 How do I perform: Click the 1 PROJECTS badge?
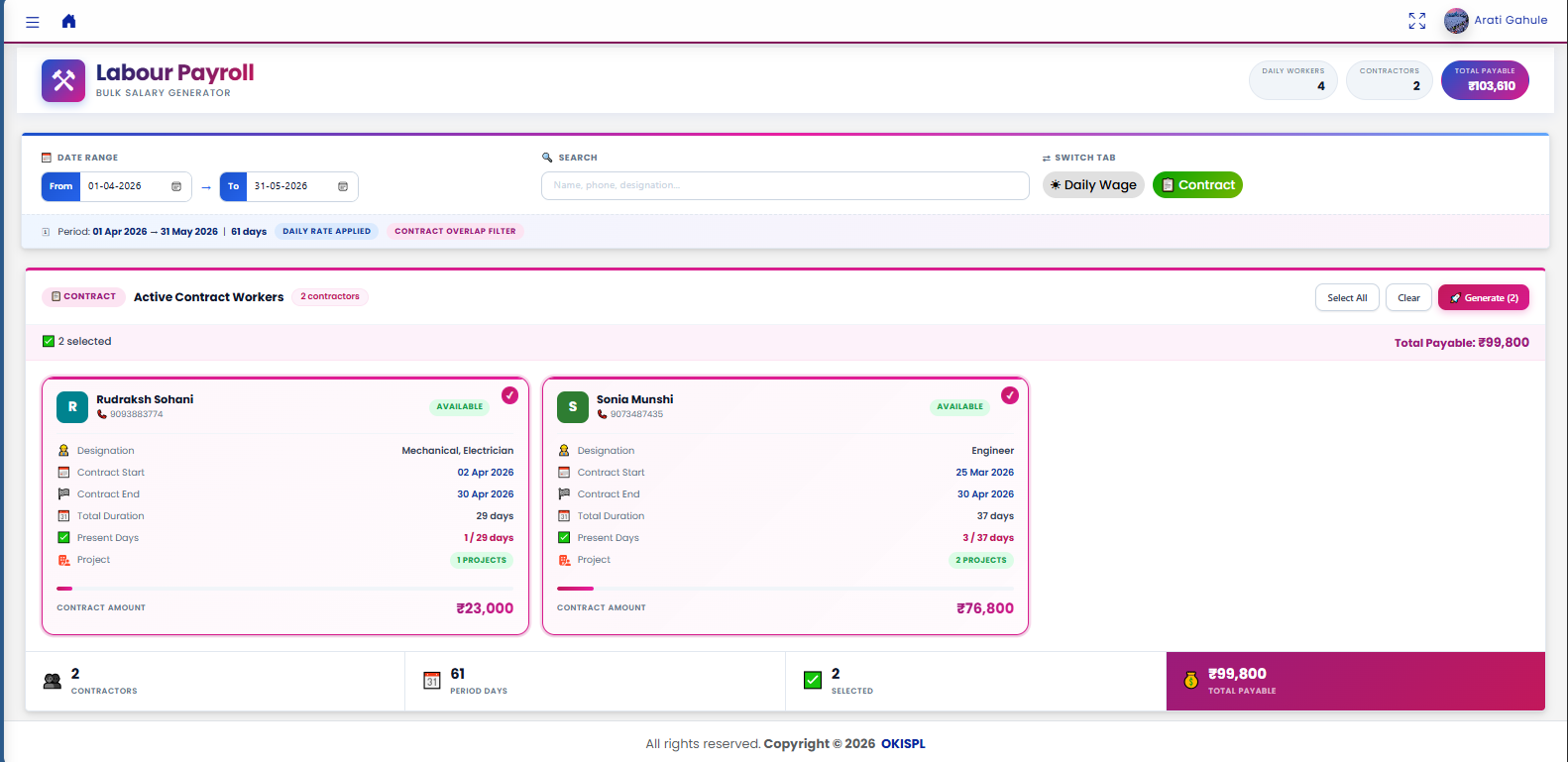(482, 560)
